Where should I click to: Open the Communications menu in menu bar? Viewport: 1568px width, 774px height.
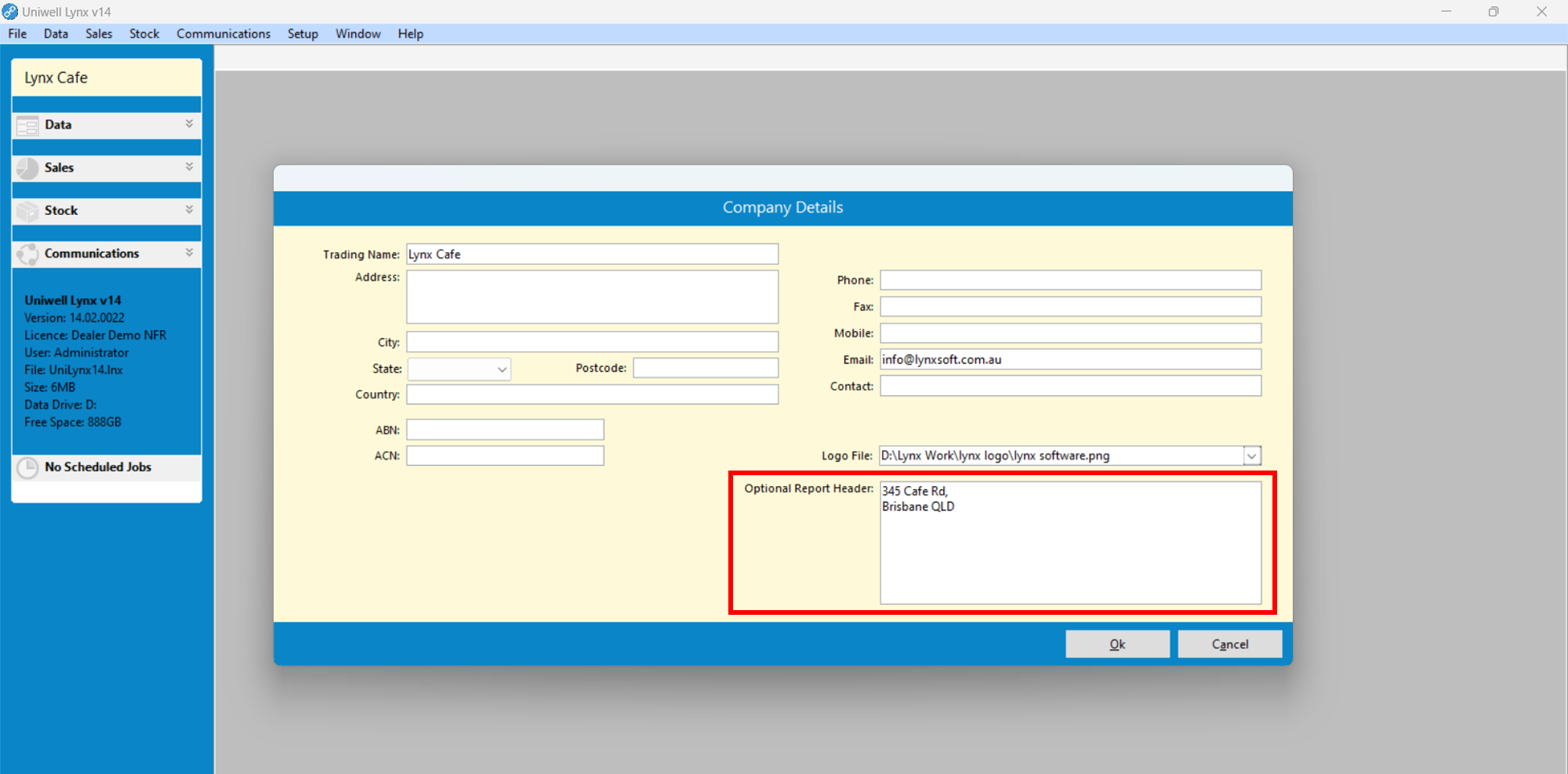223,34
